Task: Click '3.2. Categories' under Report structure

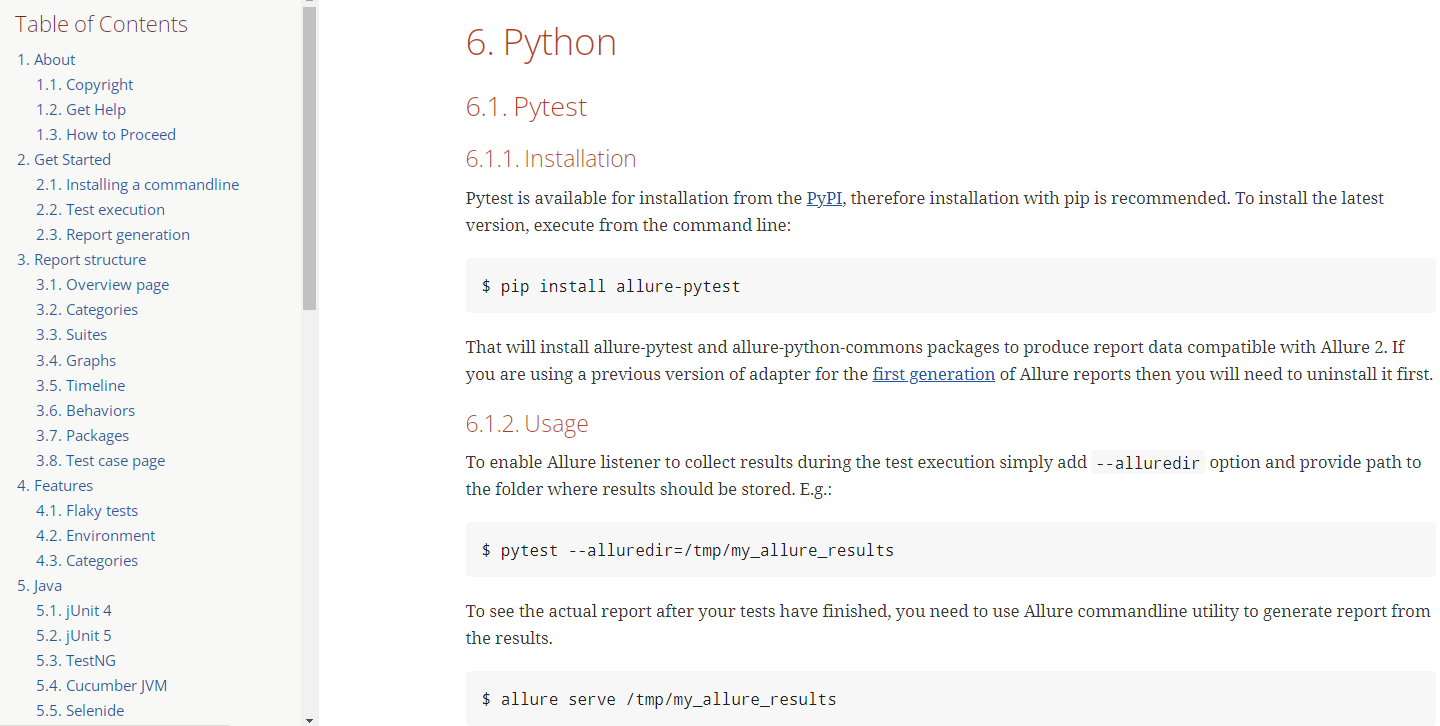Action: tap(87, 309)
